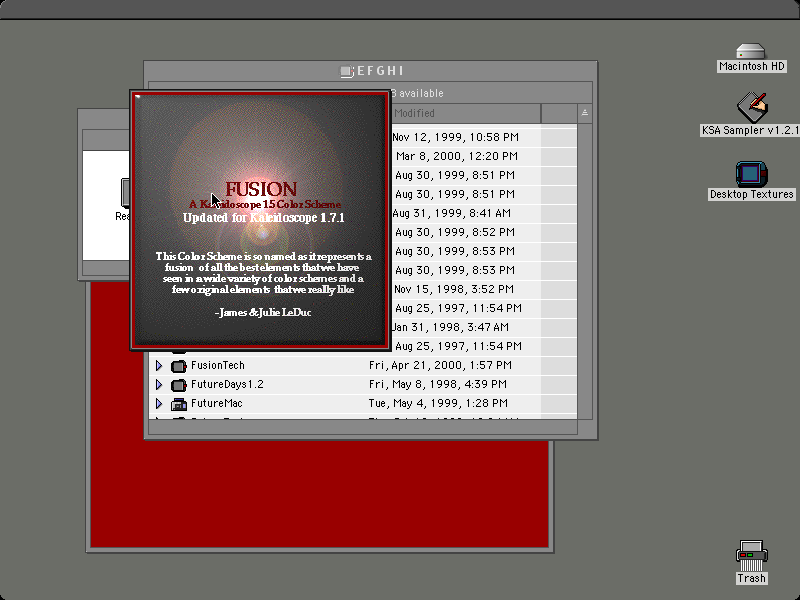
Task: Click the date Jan 31, 1998, 3:47 AM
Action: 450,327
